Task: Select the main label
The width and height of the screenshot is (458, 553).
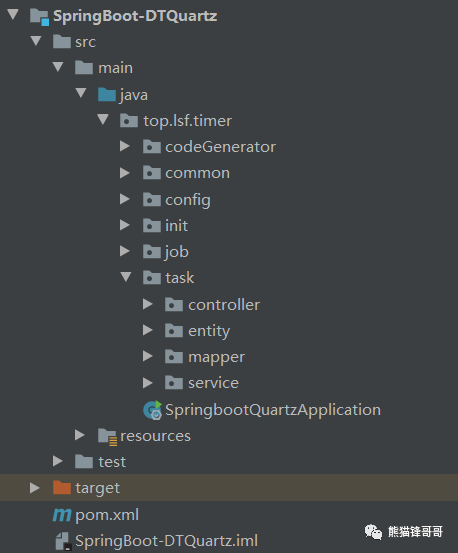Action: click(x=116, y=68)
